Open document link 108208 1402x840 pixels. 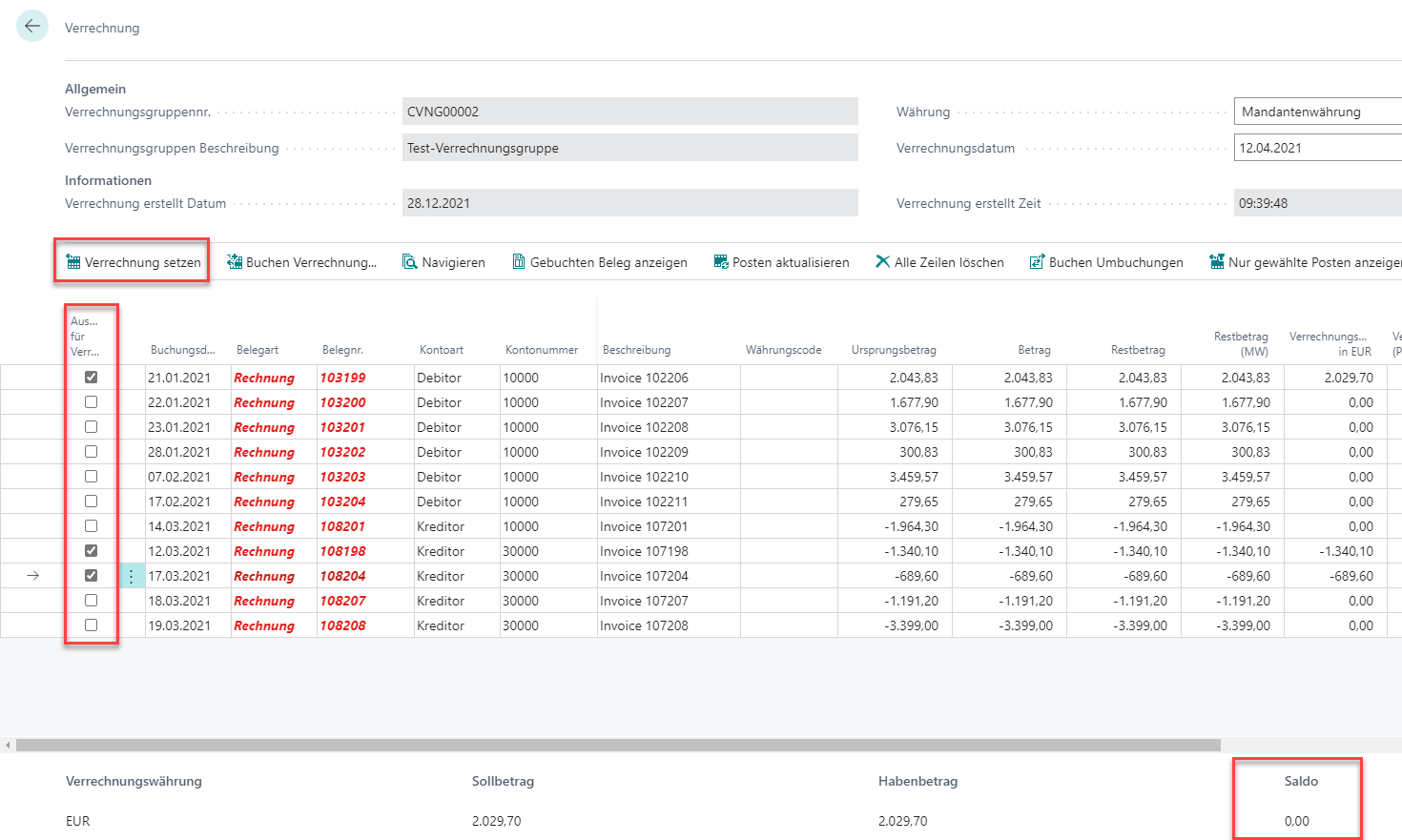click(x=343, y=625)
